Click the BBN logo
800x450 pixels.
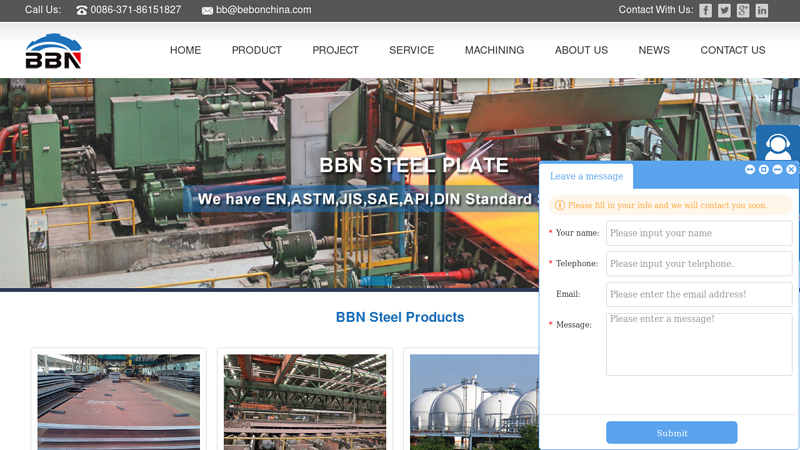54,51
